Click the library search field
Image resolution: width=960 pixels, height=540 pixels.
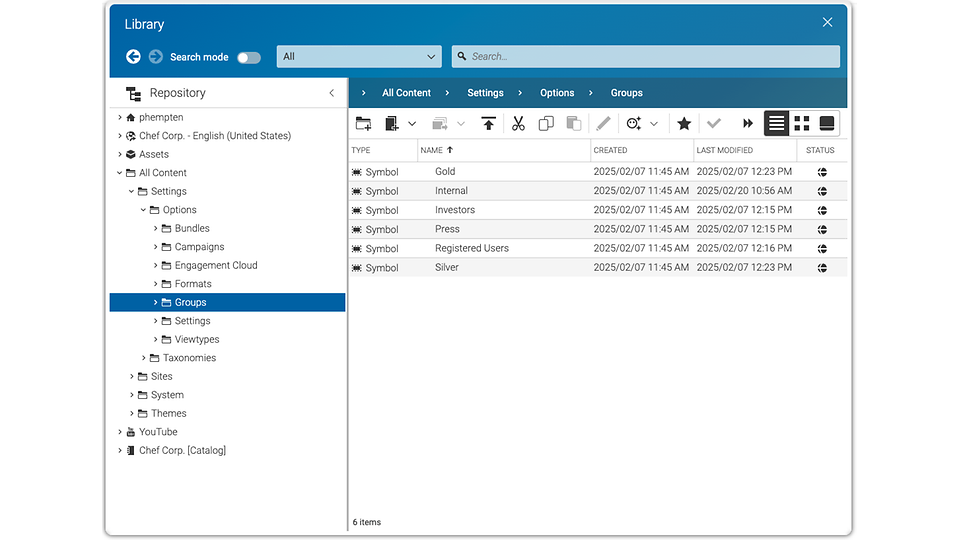click(645, 57)
